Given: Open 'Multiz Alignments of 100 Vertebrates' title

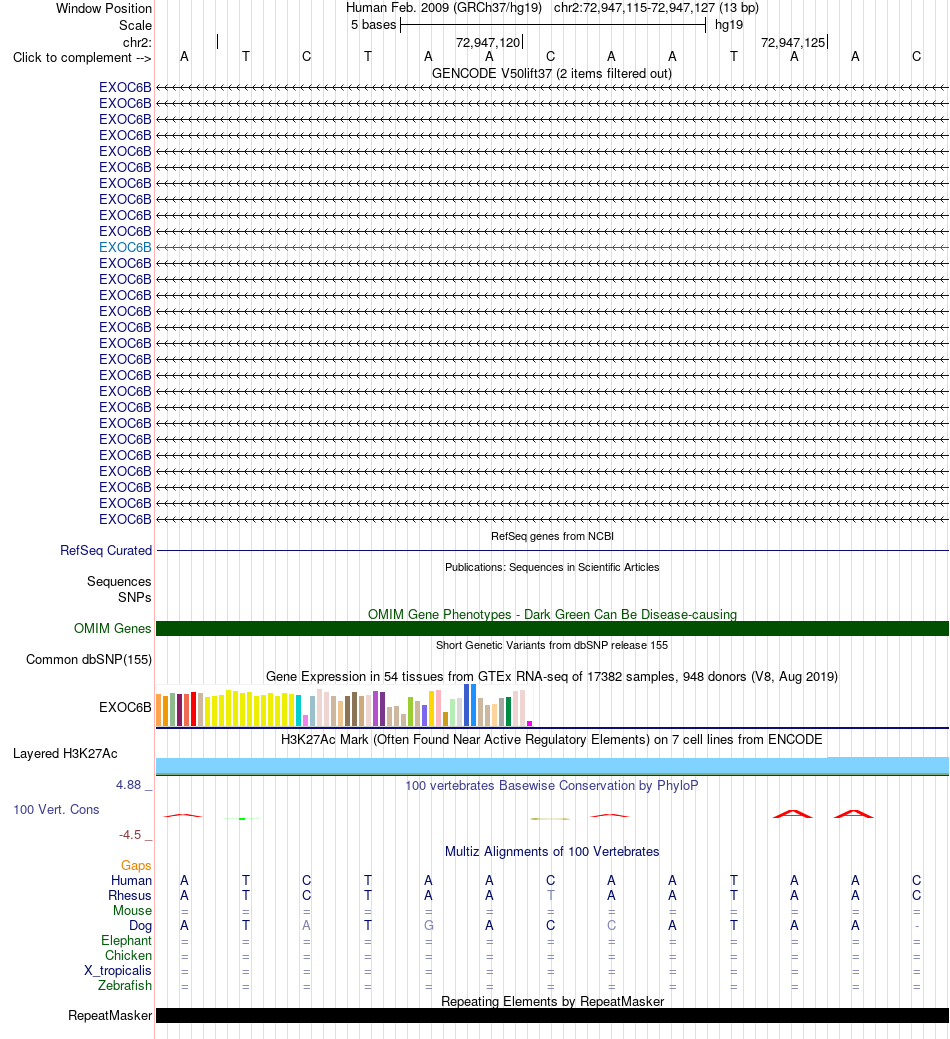Looking at the screenshot, I should coord(552,851).
